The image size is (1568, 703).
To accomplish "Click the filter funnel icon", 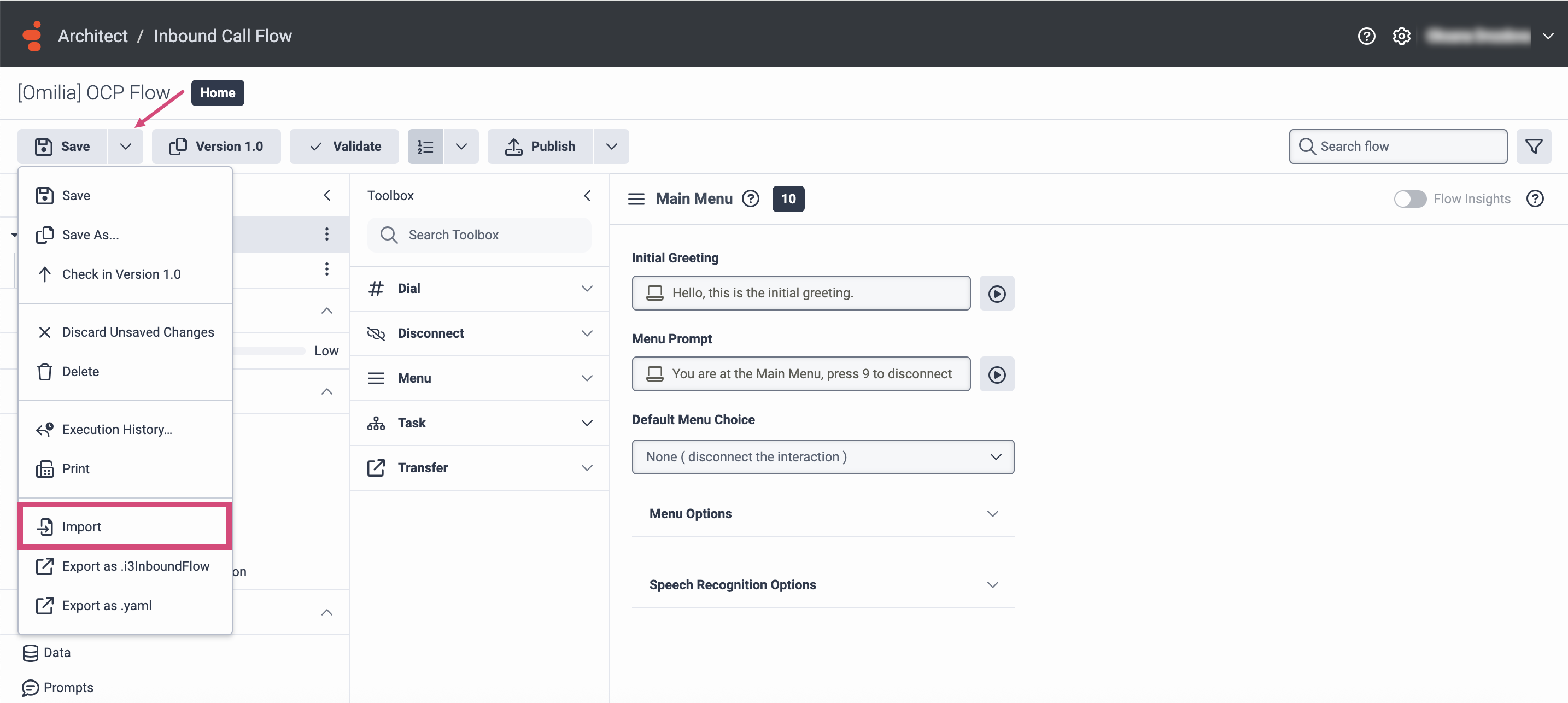I will [1534, 146].
